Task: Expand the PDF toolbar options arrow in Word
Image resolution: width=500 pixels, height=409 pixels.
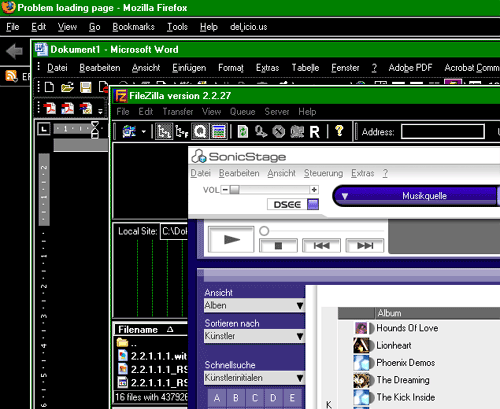Action: [x=100, y=110]
